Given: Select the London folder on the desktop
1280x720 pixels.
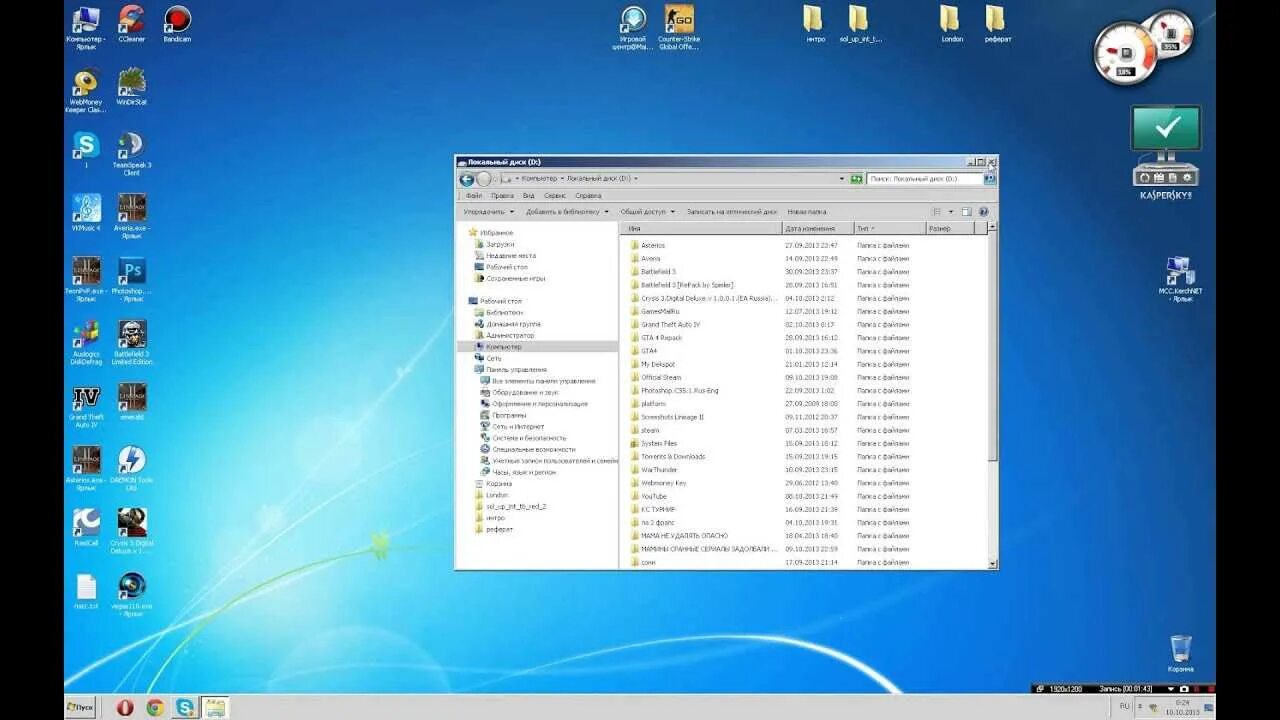Looking at the screenshot, I should (950, 25).
